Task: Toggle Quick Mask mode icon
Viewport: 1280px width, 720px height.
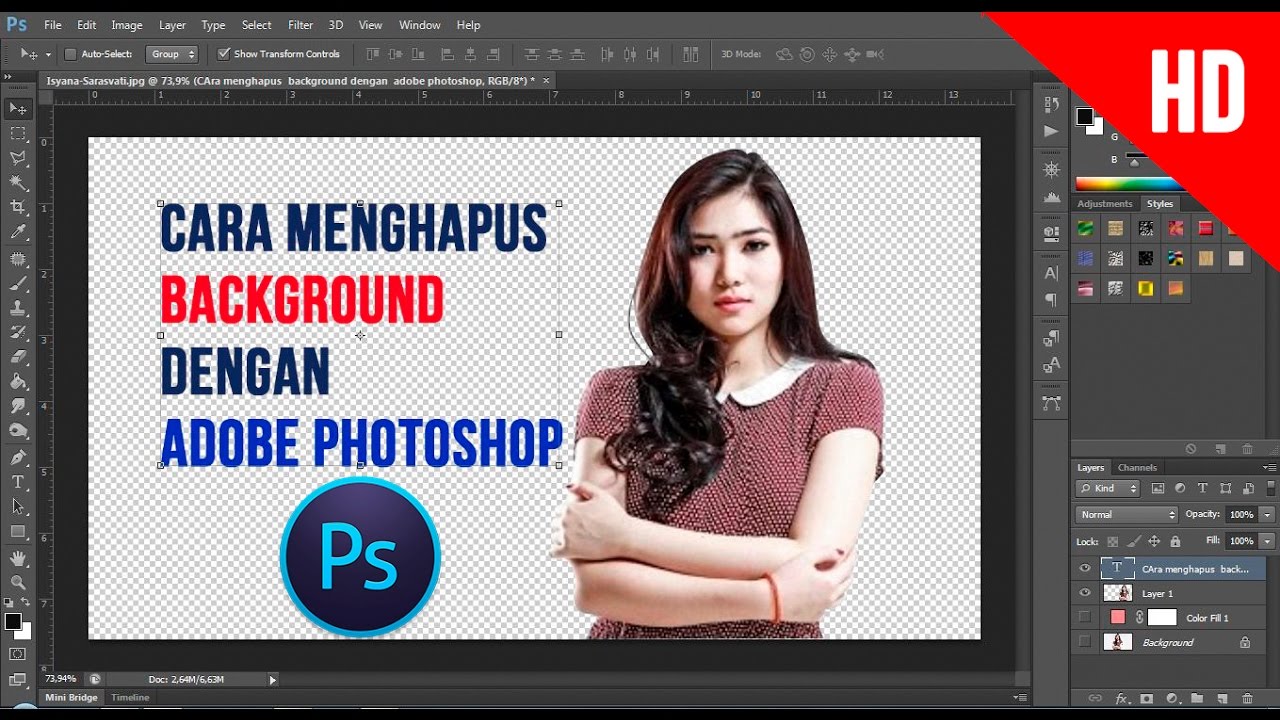Action: point(18,654)
